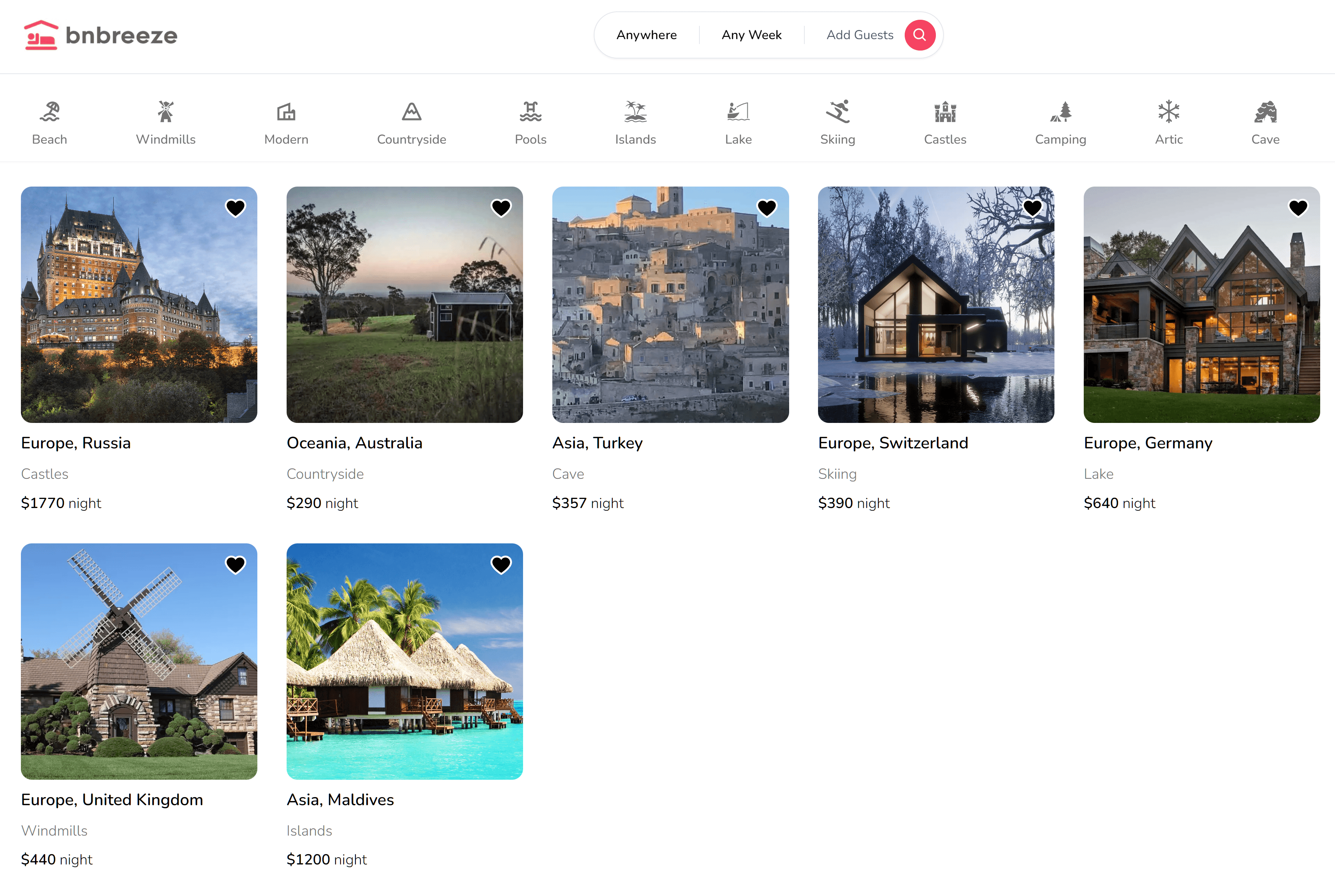Open the United Kingdom windmill photo

coord(139,661)
